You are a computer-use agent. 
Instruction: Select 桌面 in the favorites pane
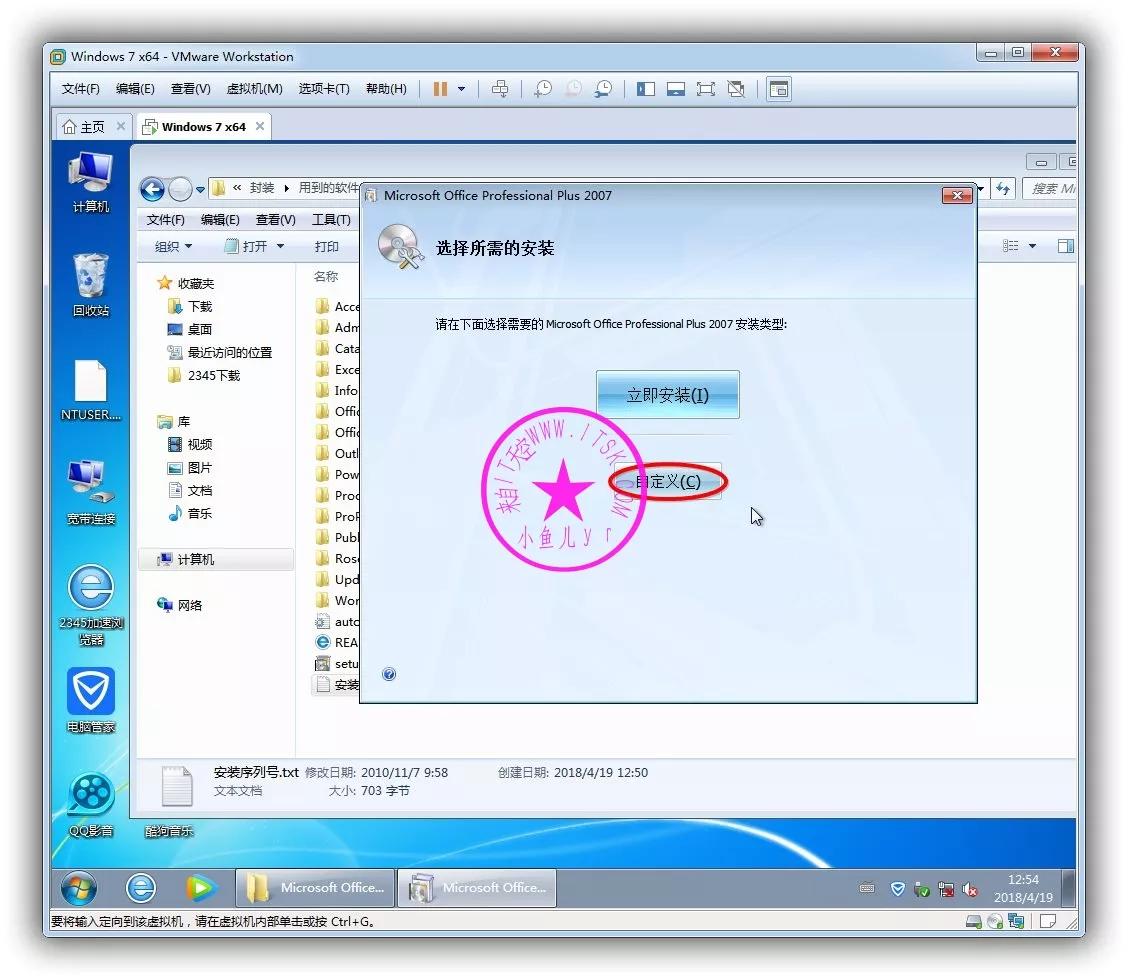(200, 329)
